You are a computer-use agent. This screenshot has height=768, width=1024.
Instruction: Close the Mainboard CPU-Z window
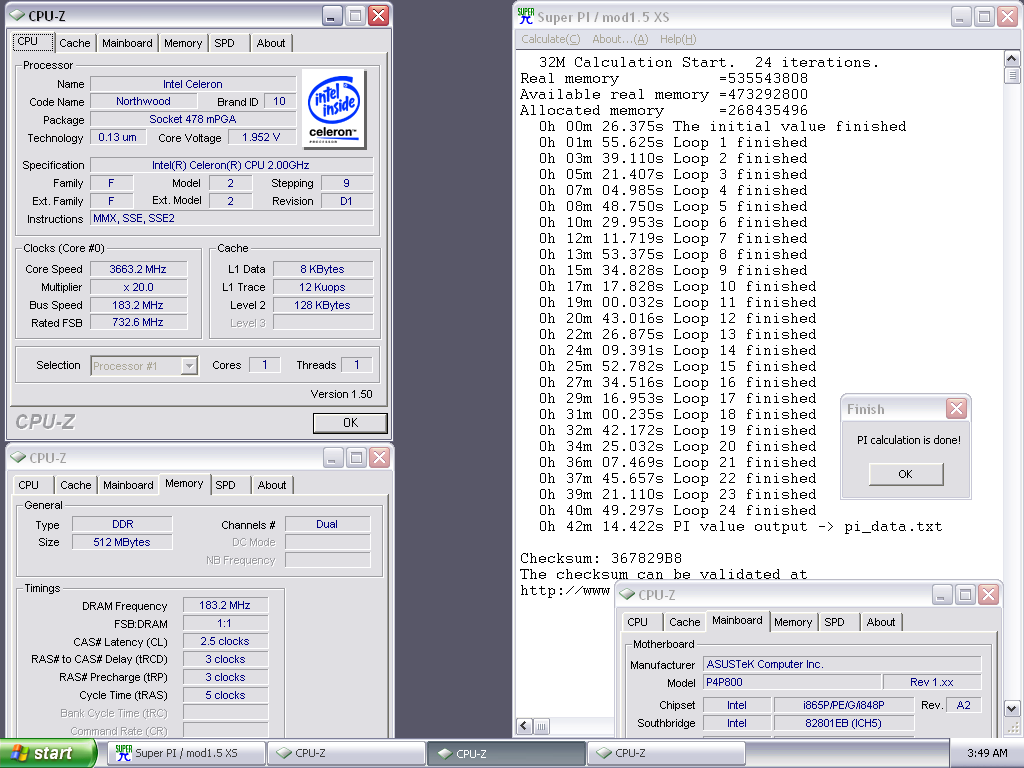tap(988, 594)
